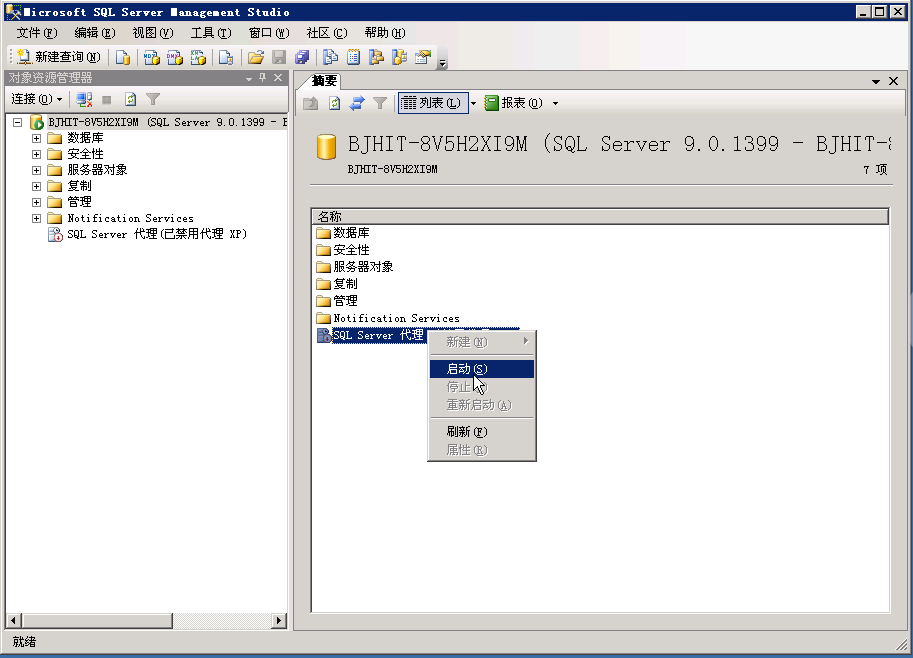913x658 pixels.
Task: Click the Stop square icon in Object Explorer
Action: 107,100
